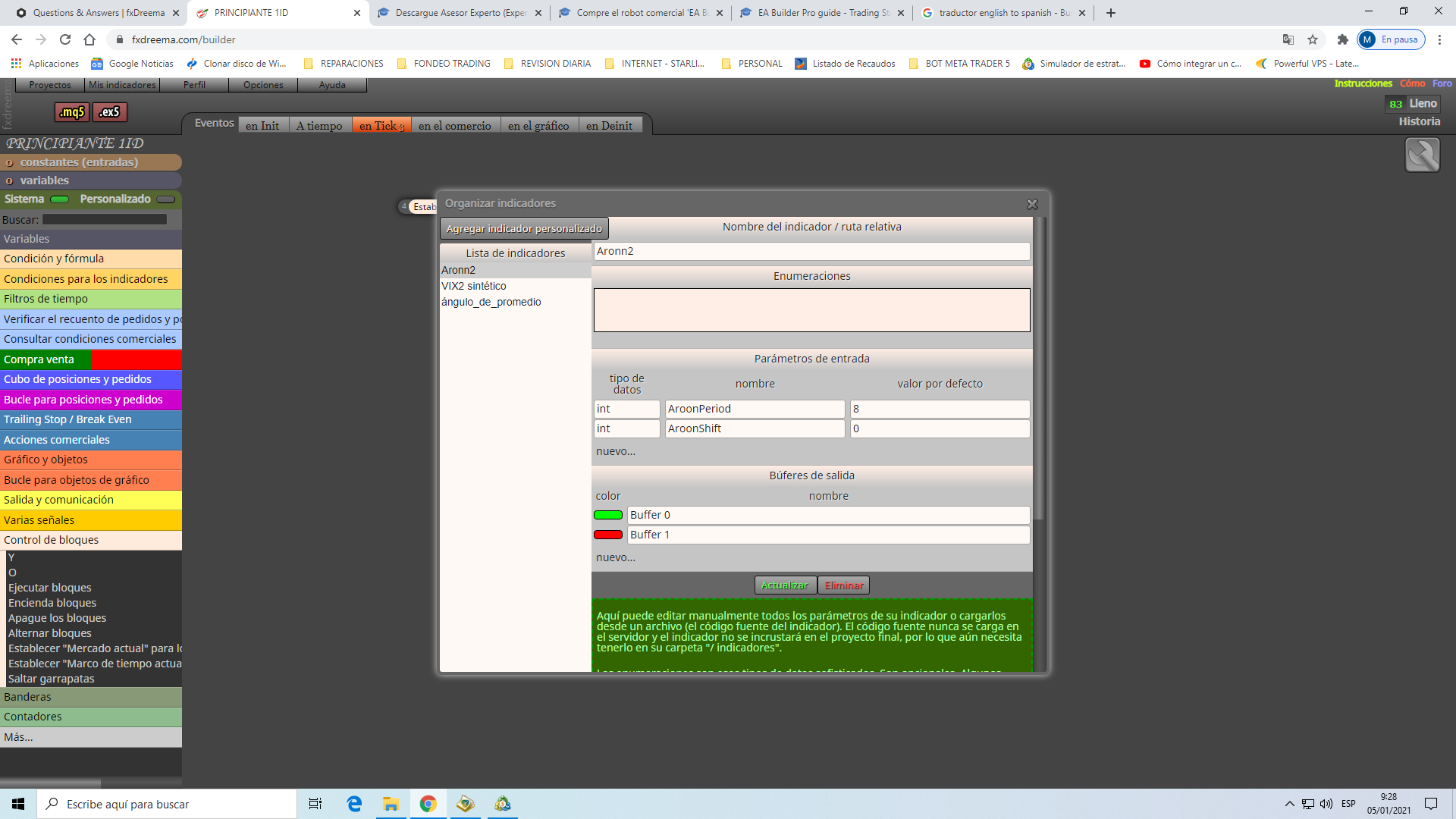Open En pausa profile button
Screen dimensions: 1456x819
point(1391,39)
